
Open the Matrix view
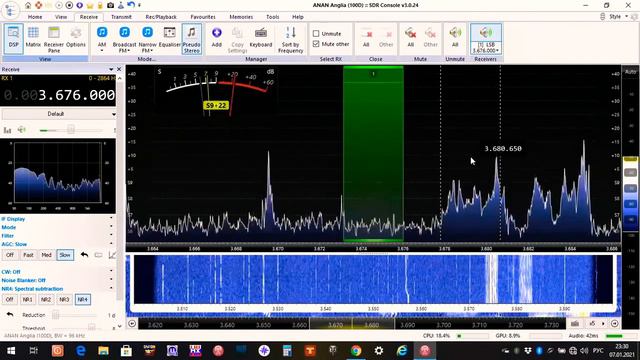(x=33, y=38)
